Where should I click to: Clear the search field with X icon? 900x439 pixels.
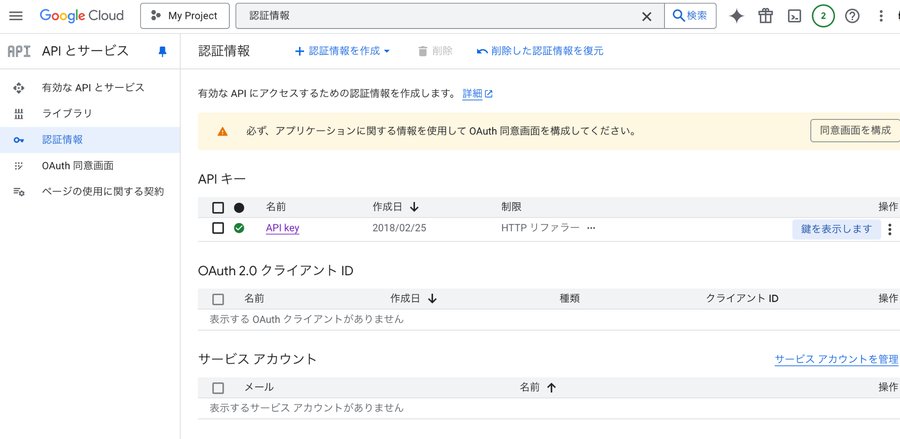(647, 16)
